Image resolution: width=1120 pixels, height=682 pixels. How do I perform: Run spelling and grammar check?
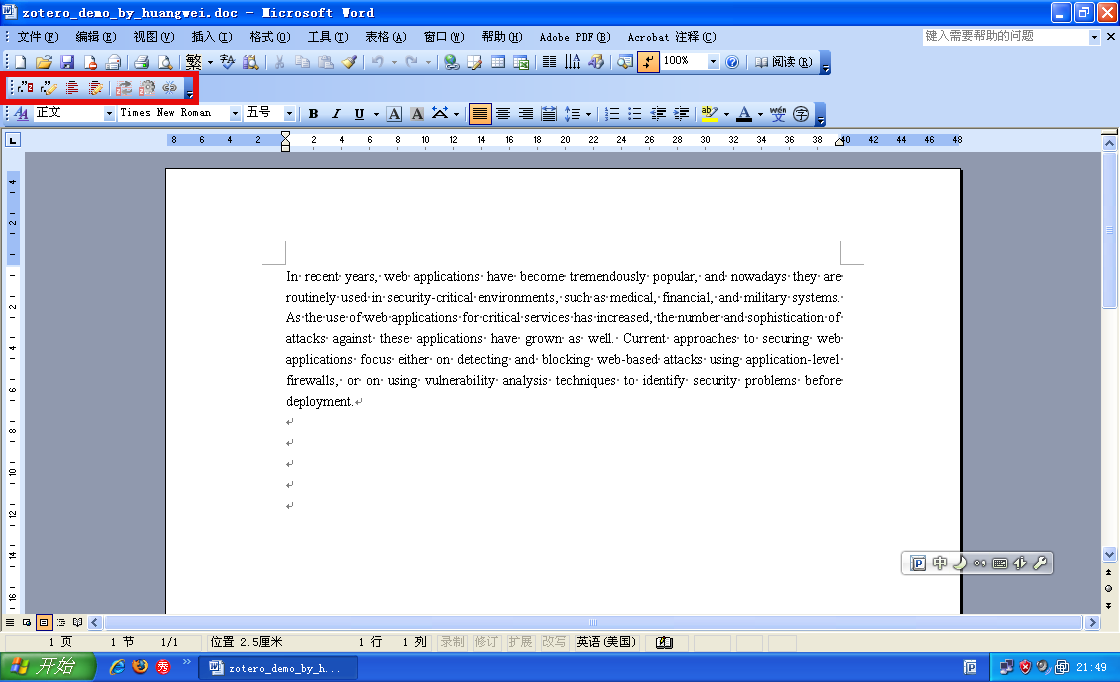(x=227, y=62)
